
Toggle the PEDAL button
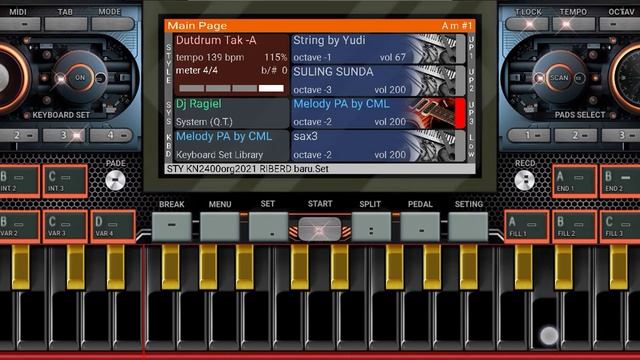click(420, 227)
